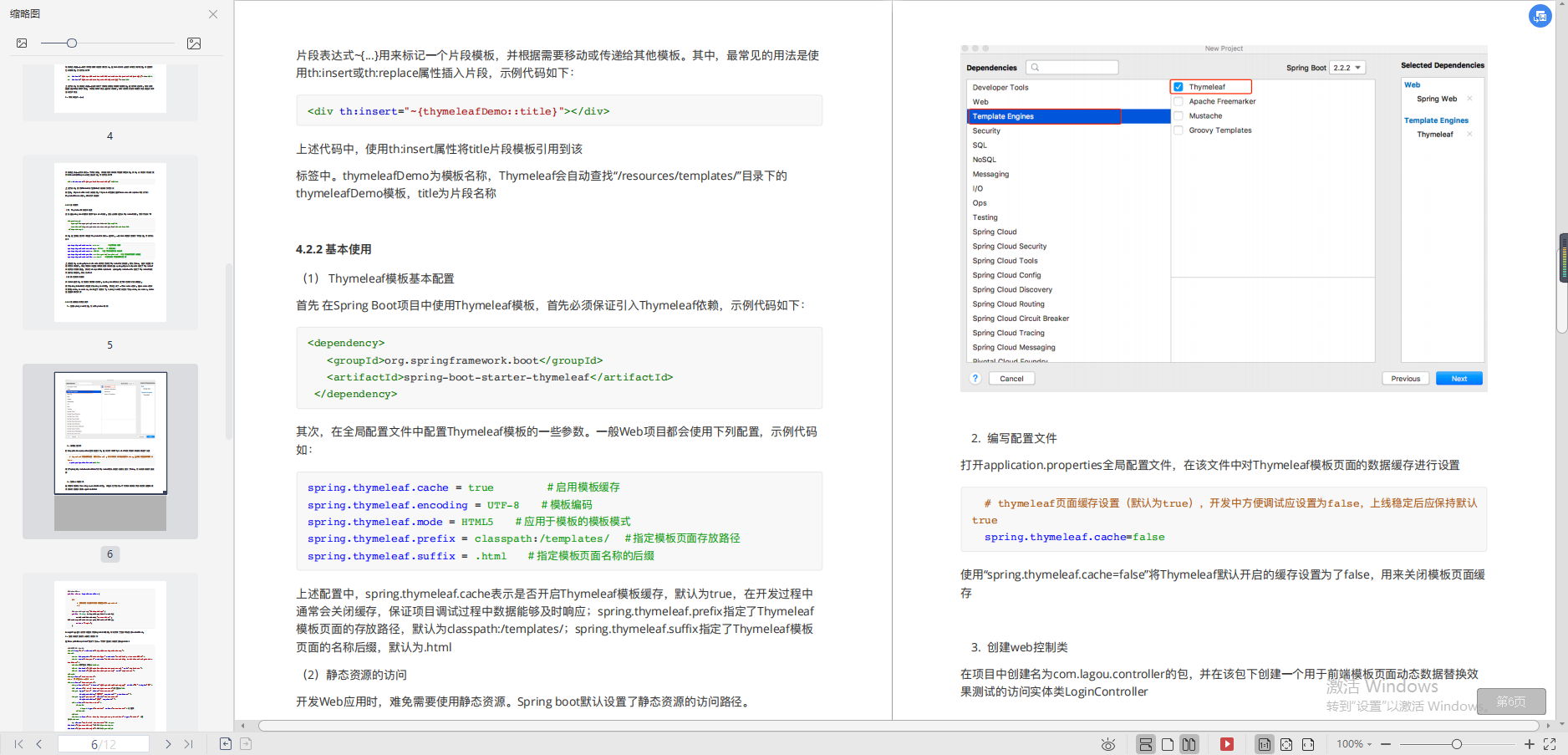Click the page number input field 6/12
Viewport: 1568px width, 755px height.
coord(104,744)
